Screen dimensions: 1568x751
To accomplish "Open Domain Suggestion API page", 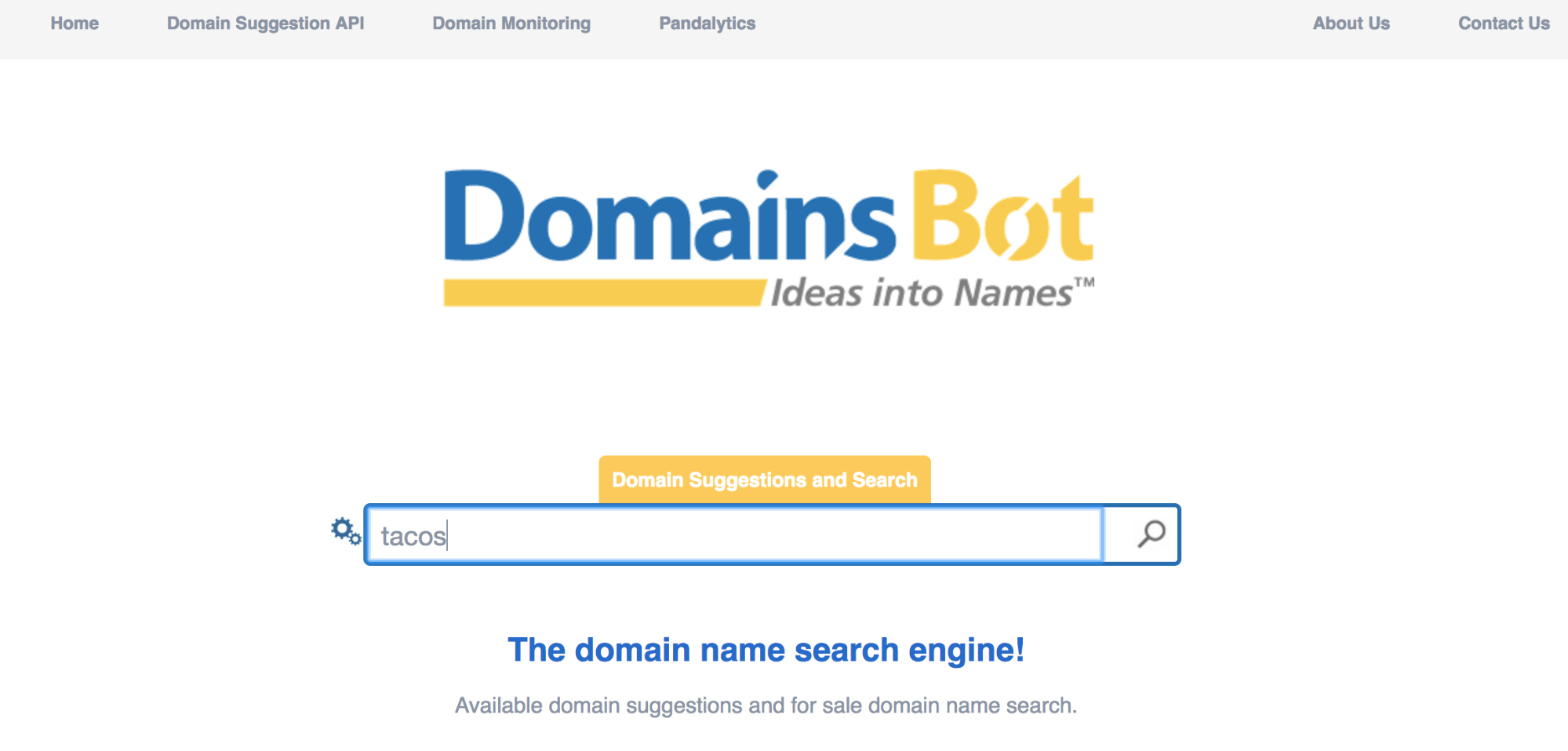I will pos(265,24).
